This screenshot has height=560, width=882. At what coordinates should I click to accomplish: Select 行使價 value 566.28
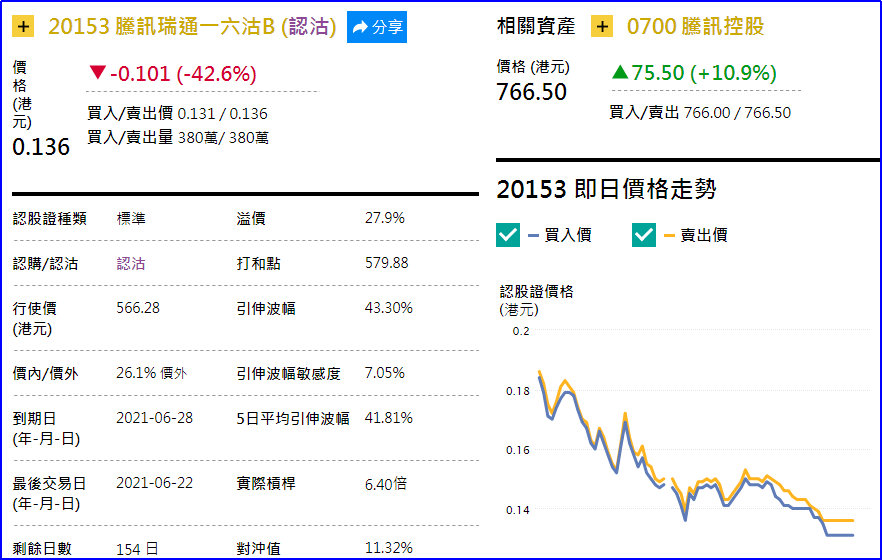138,308
